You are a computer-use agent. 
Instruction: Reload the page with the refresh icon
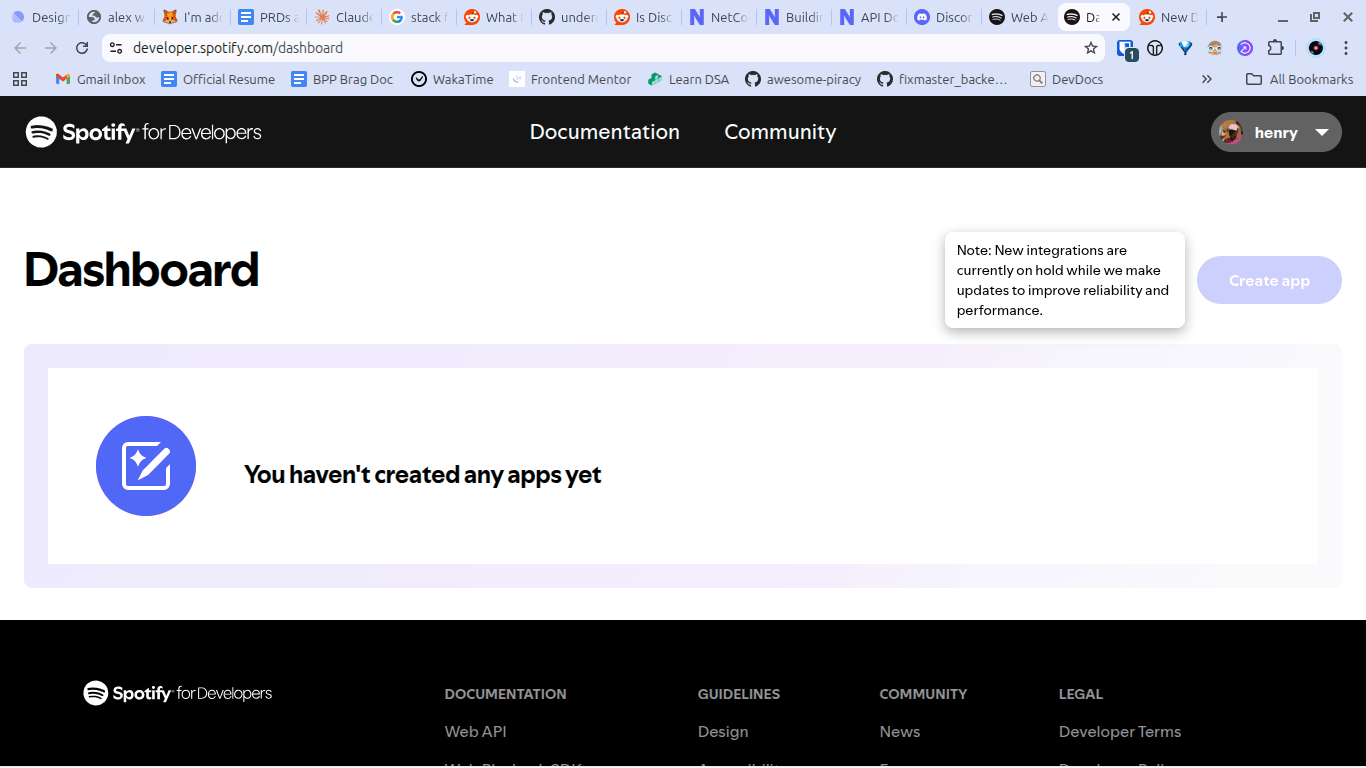[x=82, y=48]
